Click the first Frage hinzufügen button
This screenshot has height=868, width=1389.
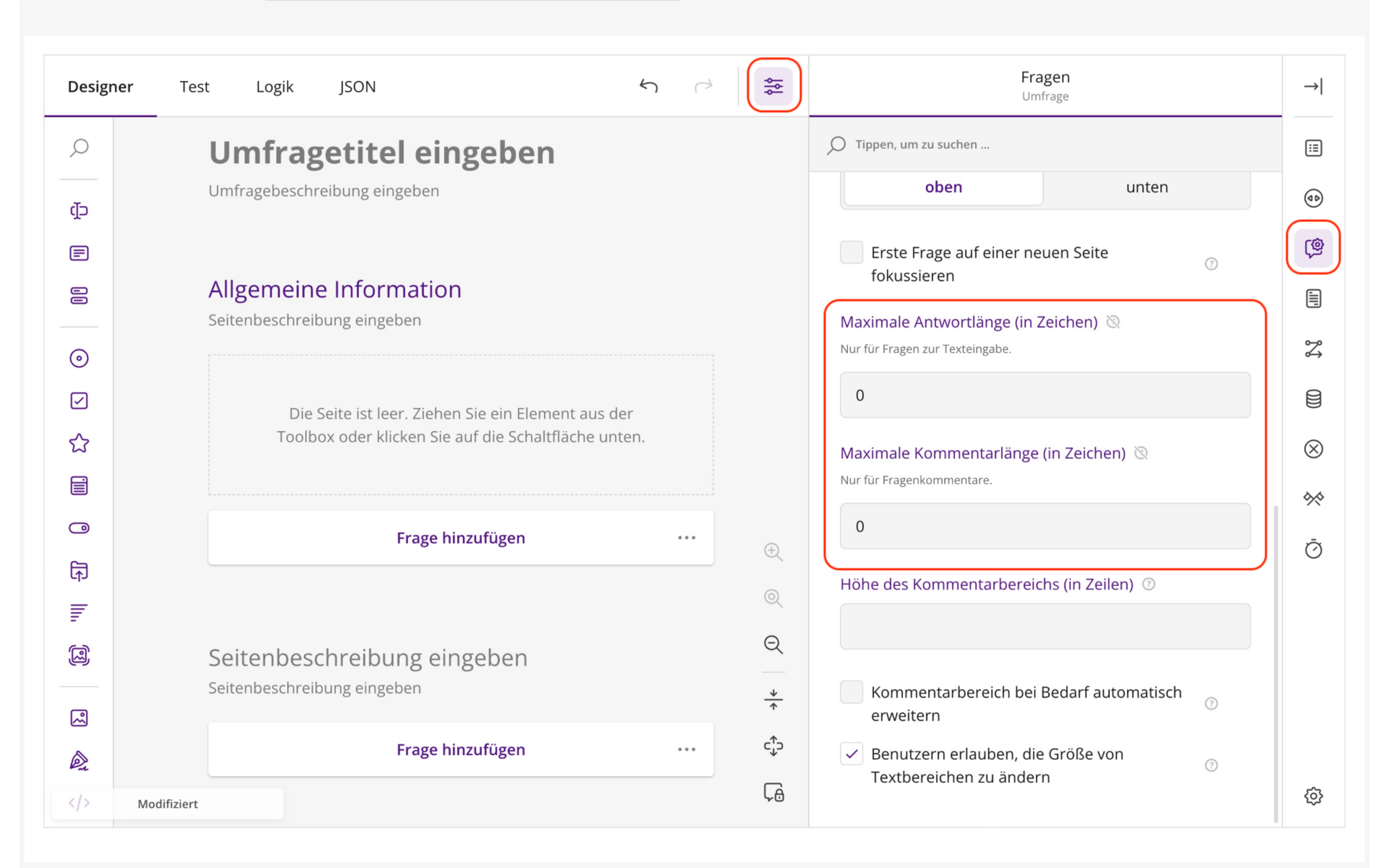461,538
